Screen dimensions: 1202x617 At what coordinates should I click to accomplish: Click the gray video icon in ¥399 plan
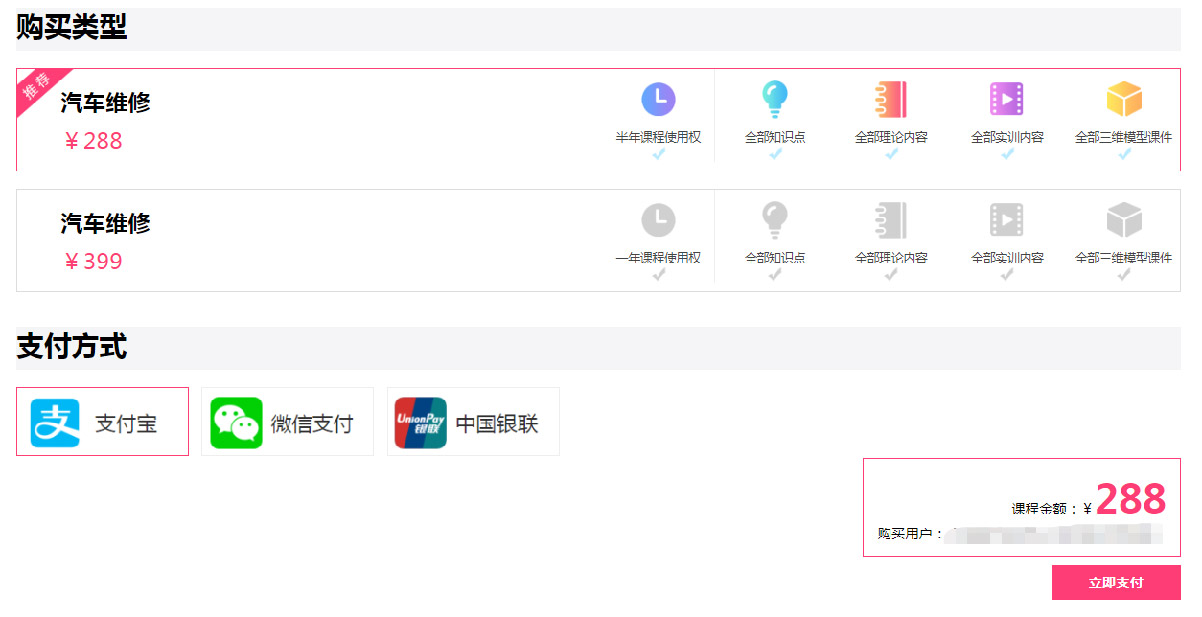tap(1007, 220)
